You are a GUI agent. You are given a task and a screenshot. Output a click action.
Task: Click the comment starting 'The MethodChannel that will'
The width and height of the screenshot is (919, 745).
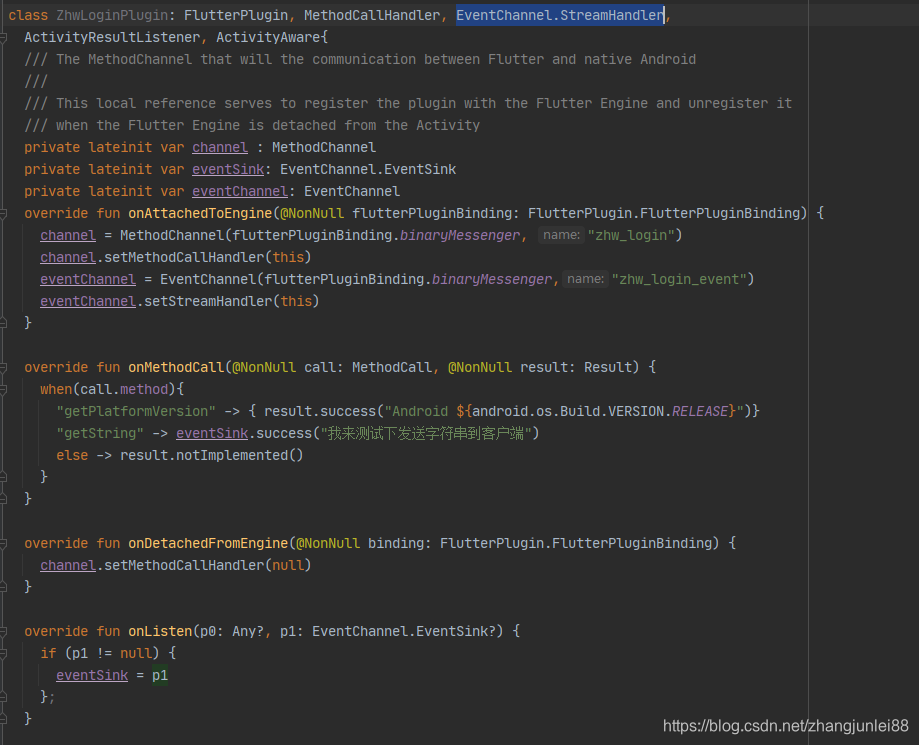(360, 59)
